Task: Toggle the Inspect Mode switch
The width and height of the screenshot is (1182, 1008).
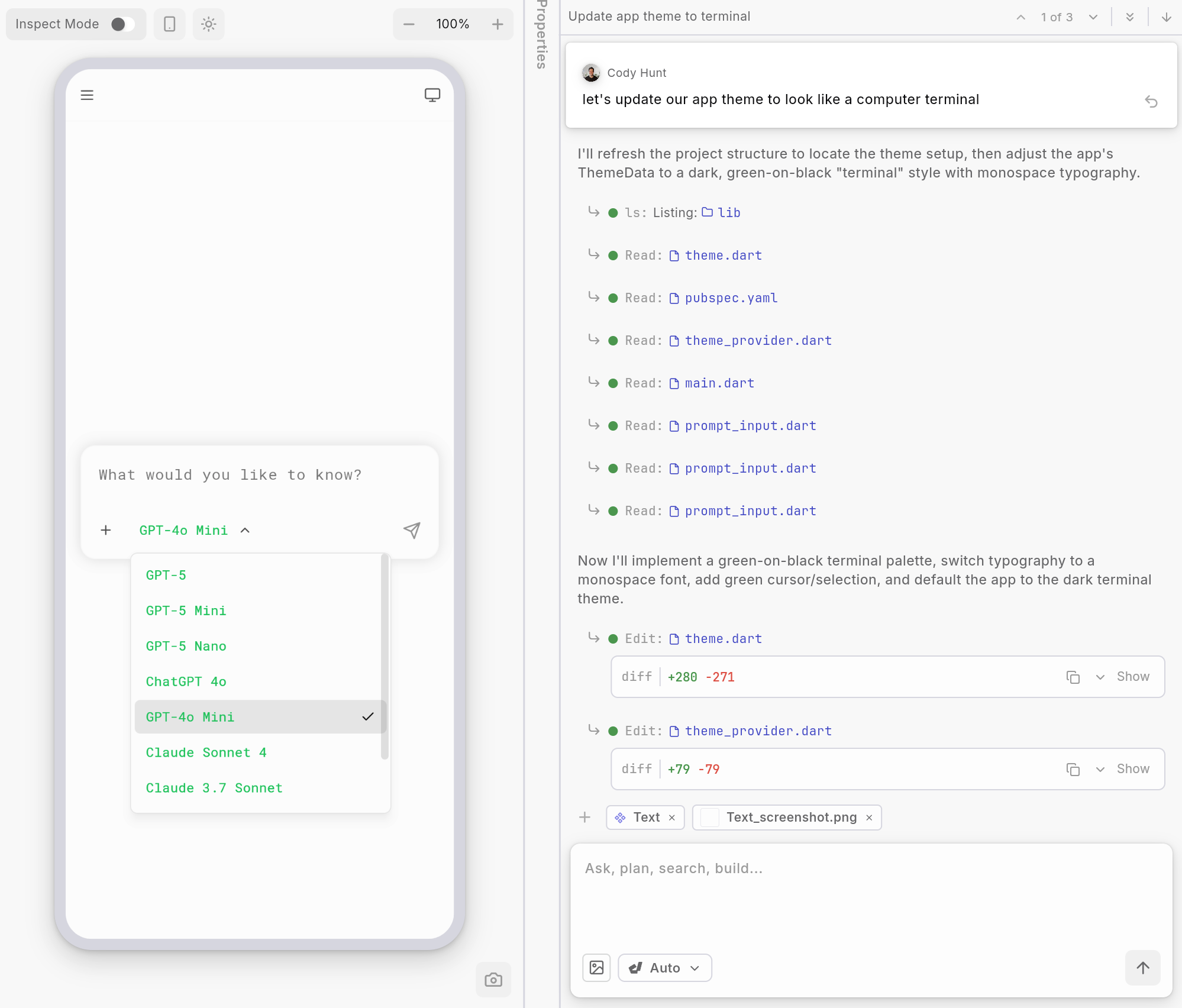Action: point(123,24)
